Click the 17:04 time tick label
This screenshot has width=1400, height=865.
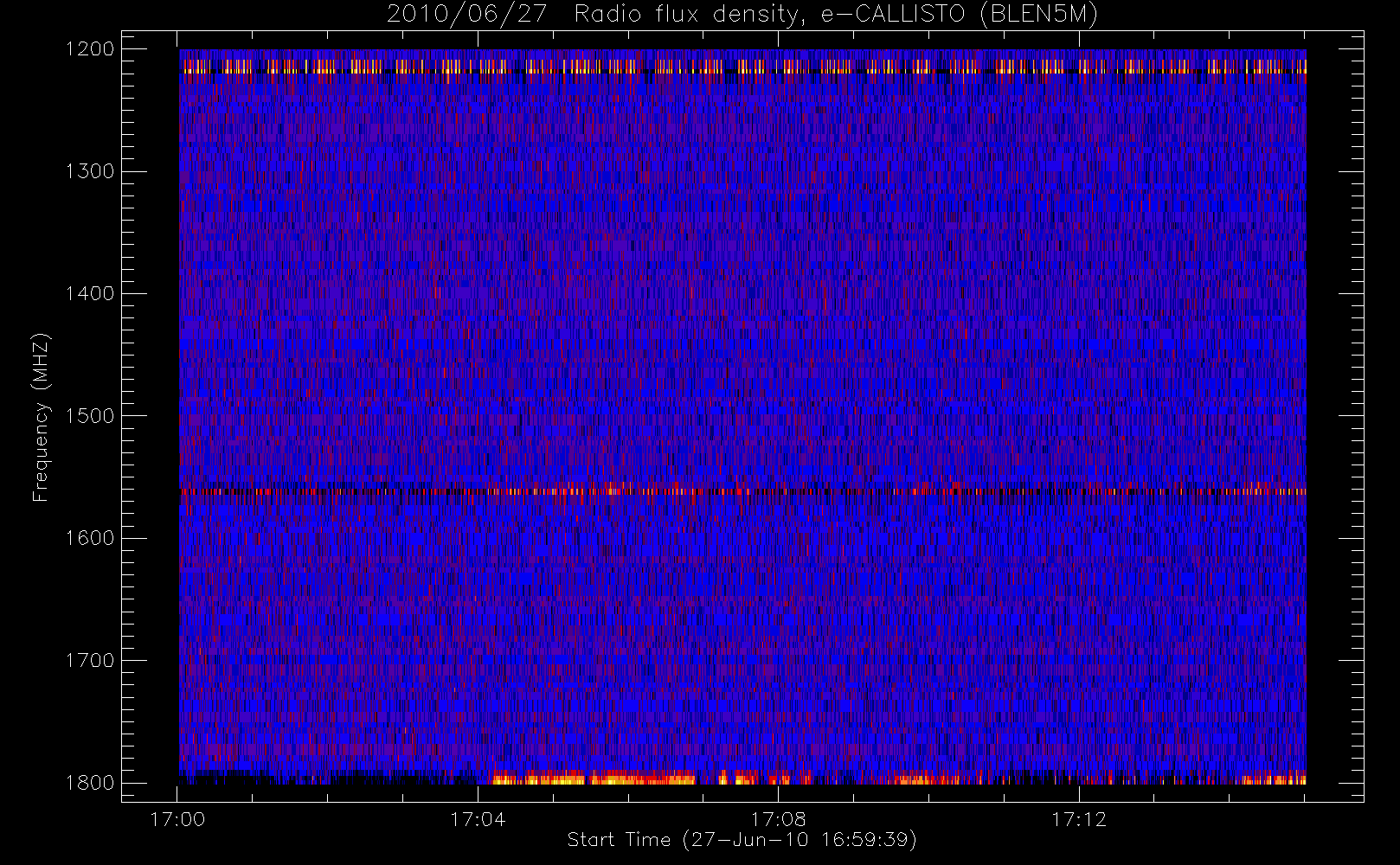pos(478,819)
